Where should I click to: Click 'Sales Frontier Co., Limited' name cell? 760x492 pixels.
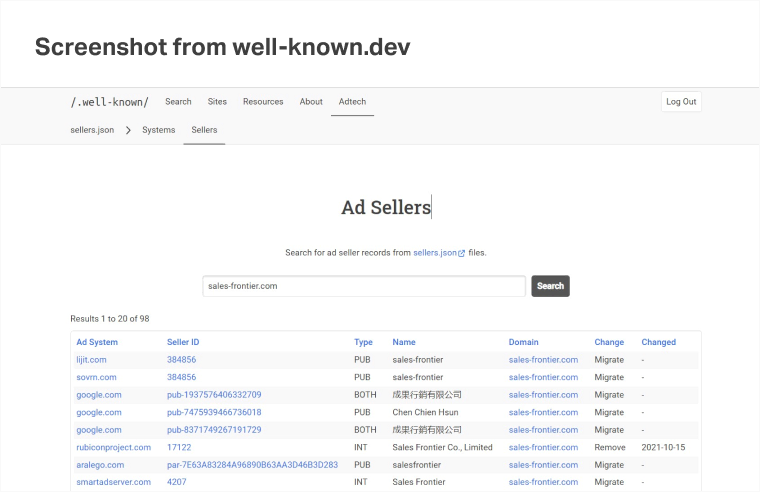click(x=442, y=447)
